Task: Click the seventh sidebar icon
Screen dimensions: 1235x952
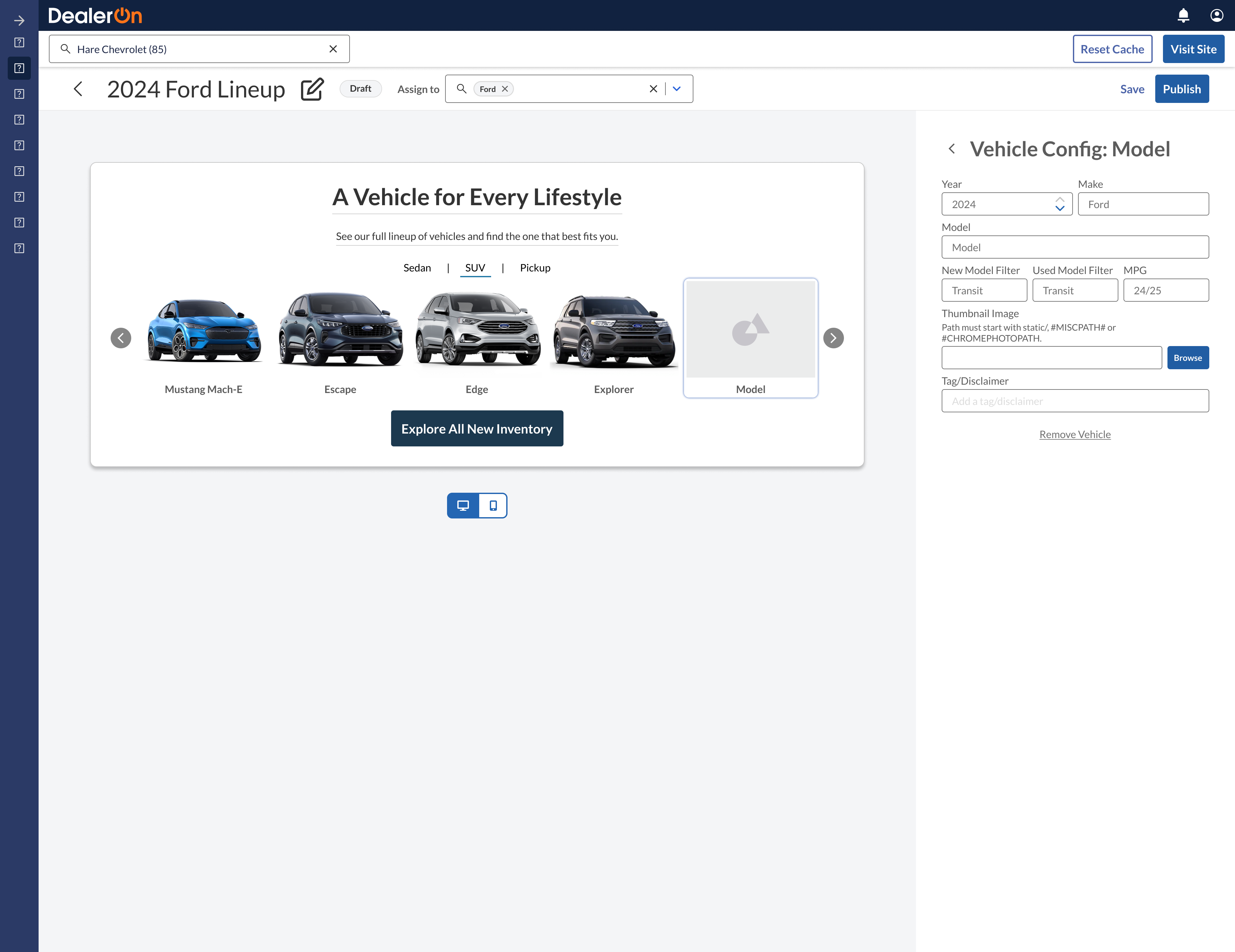Action: pyautogui.click(x=19, y=197)
